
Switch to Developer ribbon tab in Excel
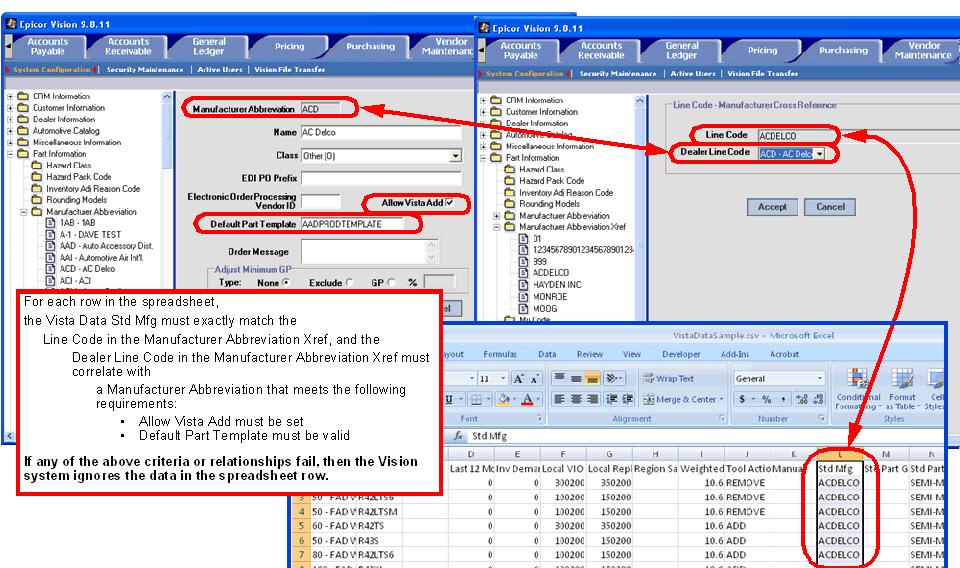tap(681, 354)
